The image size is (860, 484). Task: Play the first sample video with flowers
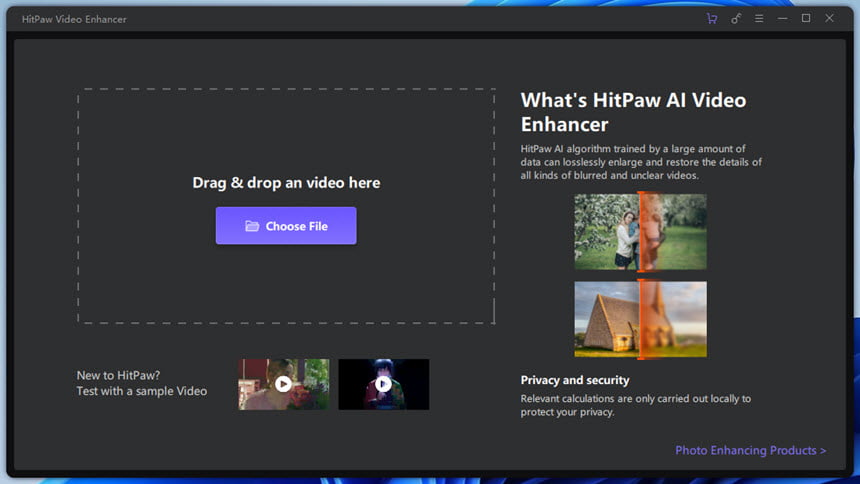click(284, 384)
